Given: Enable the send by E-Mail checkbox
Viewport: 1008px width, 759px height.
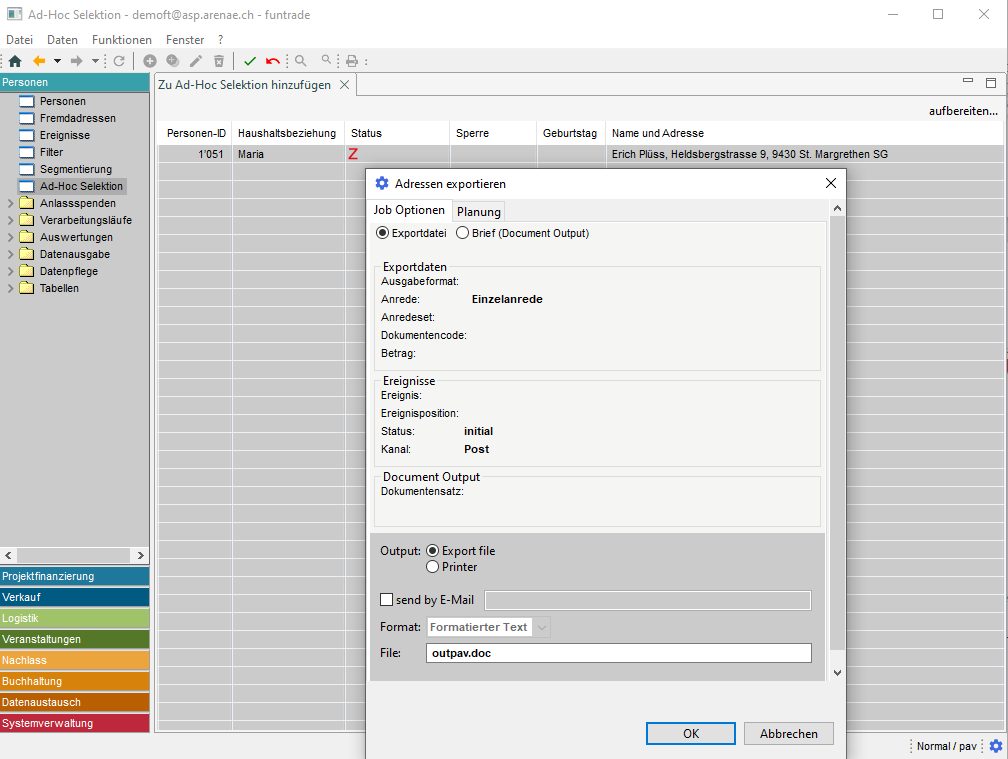Looking at the screenshot, I should click(x=387, y=600).
